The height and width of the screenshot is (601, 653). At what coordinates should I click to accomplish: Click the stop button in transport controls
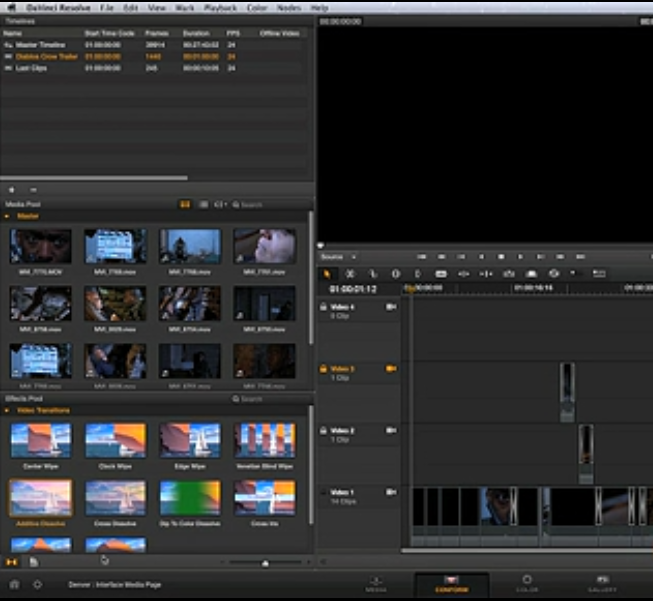(x=502, y=257)
